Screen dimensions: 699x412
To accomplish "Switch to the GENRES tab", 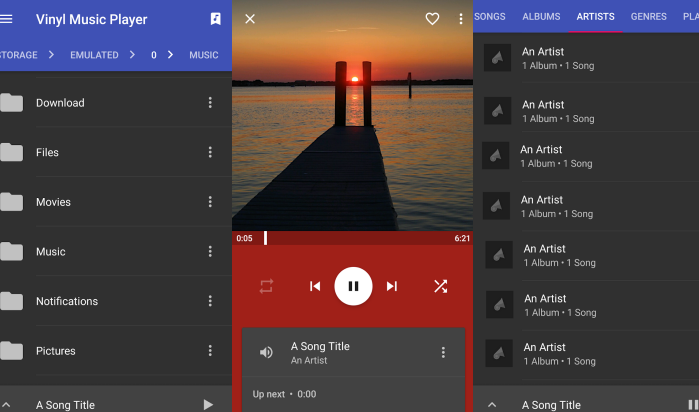I will pyautogui.click(x=649, y=16).
